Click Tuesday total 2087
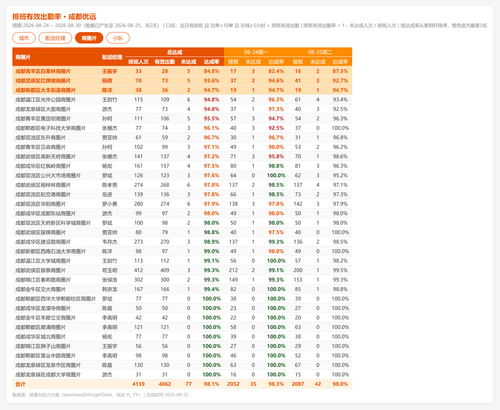500x410 pixels. point(298,384)
